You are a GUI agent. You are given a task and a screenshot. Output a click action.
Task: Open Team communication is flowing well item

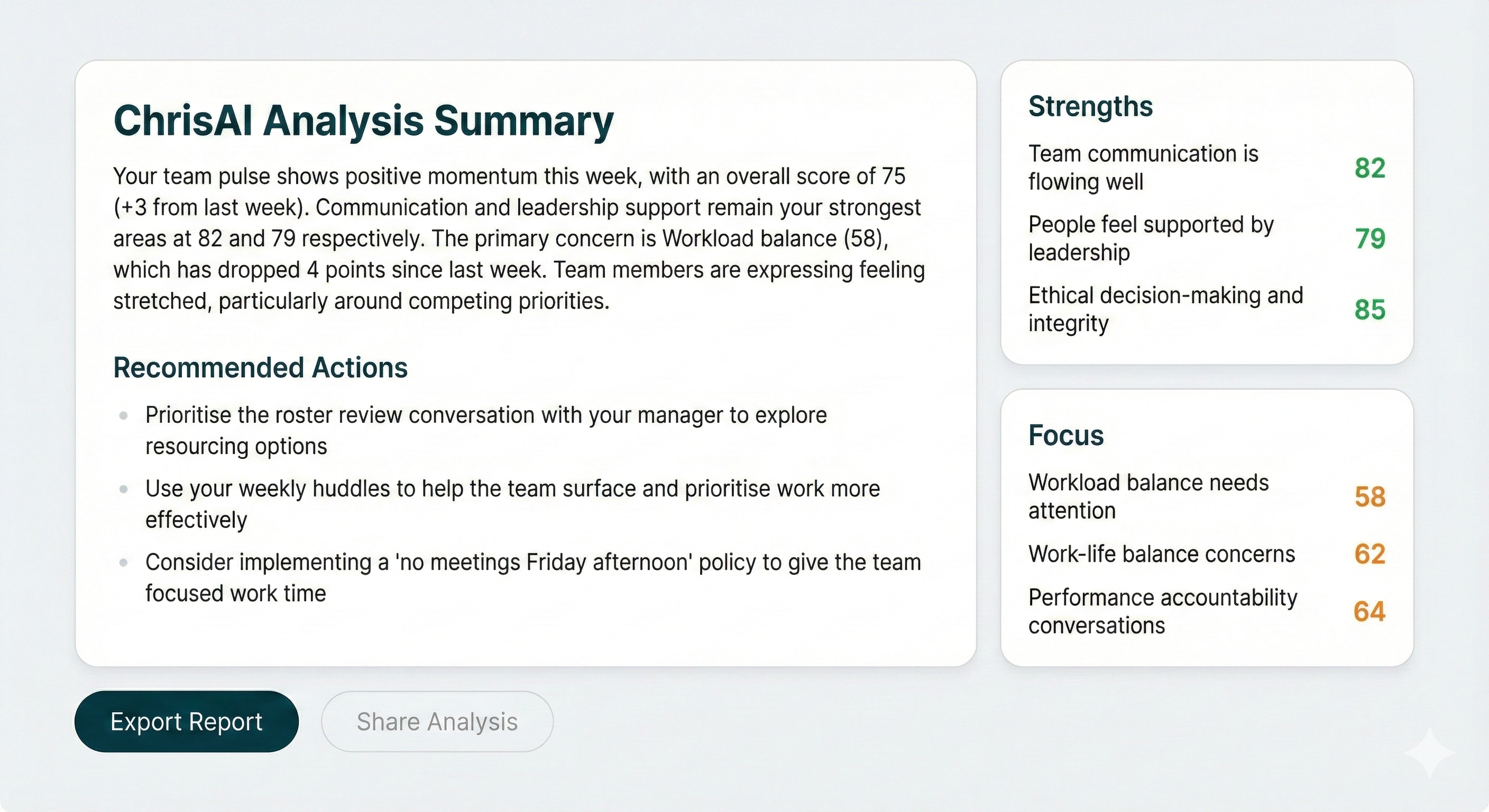coord(1143,168)
